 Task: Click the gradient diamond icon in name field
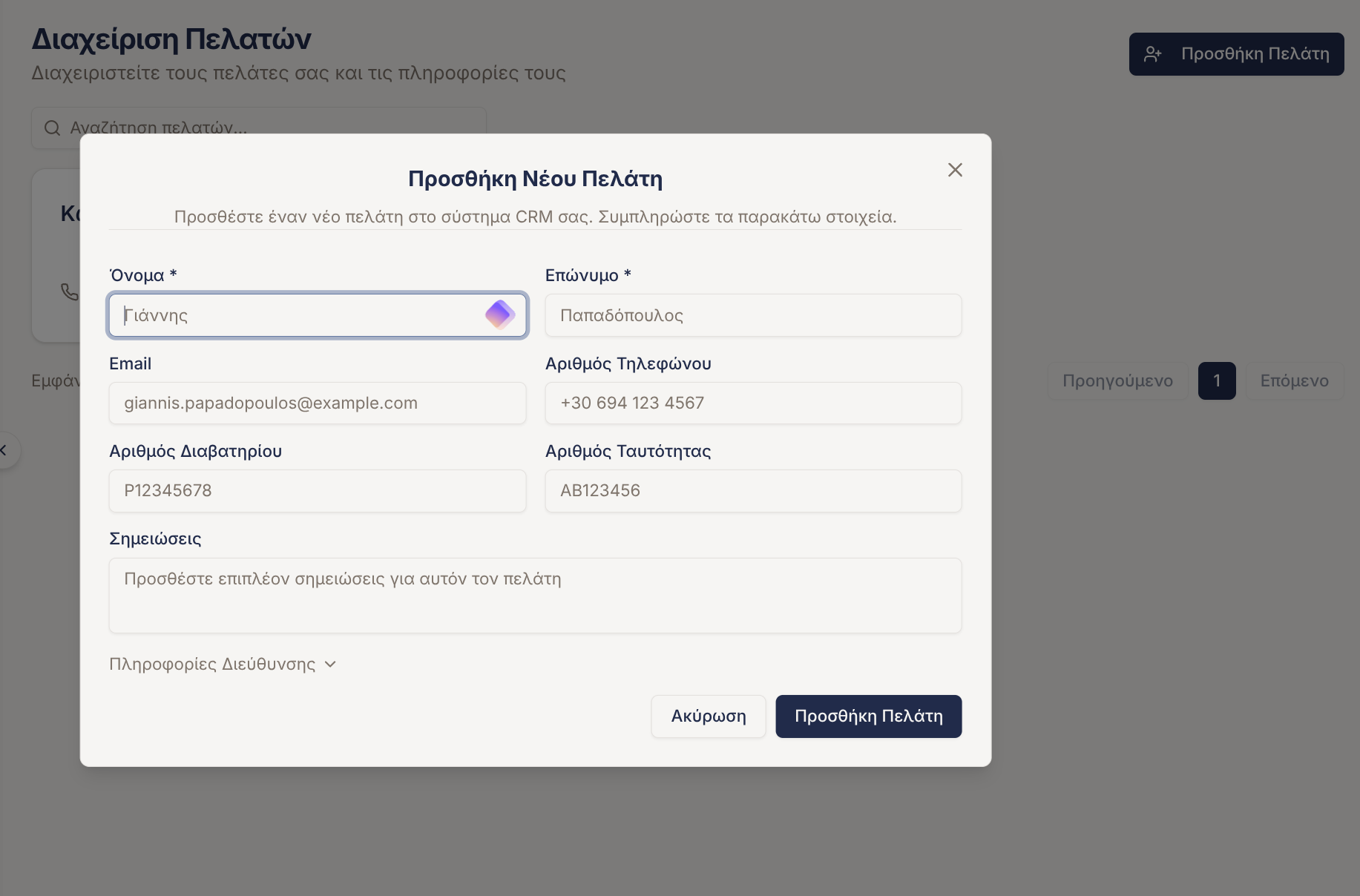click(500, 315)
